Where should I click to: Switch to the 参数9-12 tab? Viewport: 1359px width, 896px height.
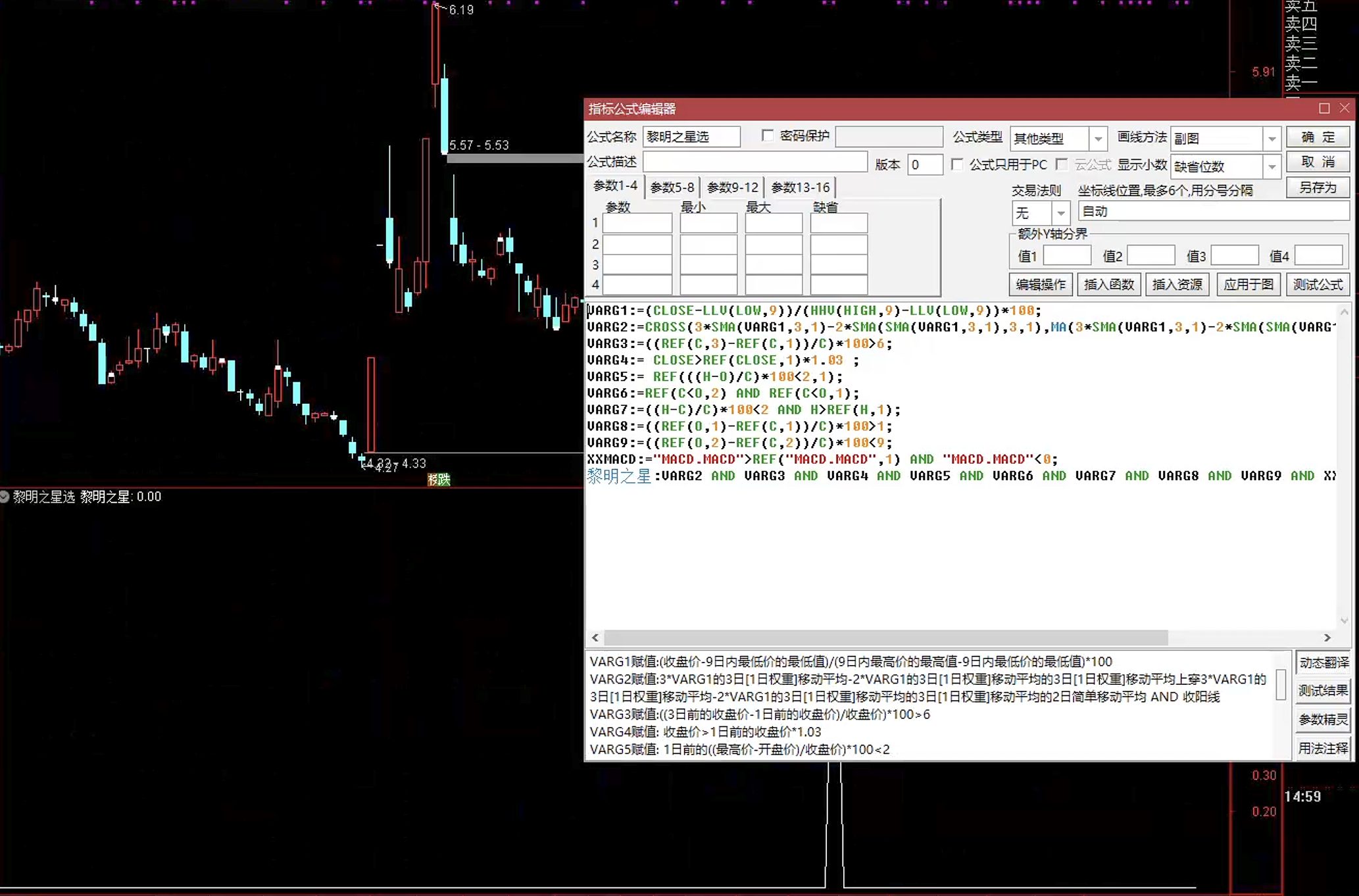(732, 187)
